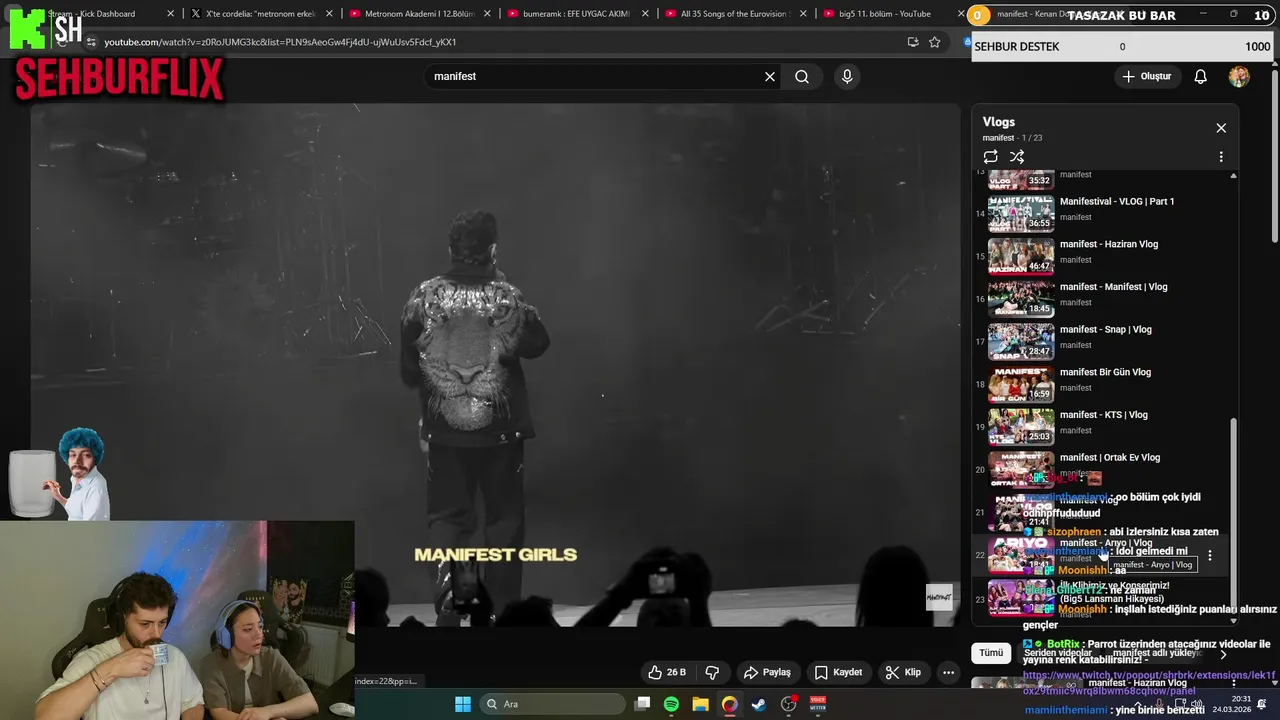Open Task View from the taskbar
This screenshot has width=1280, height=720.
click(643, 704)
